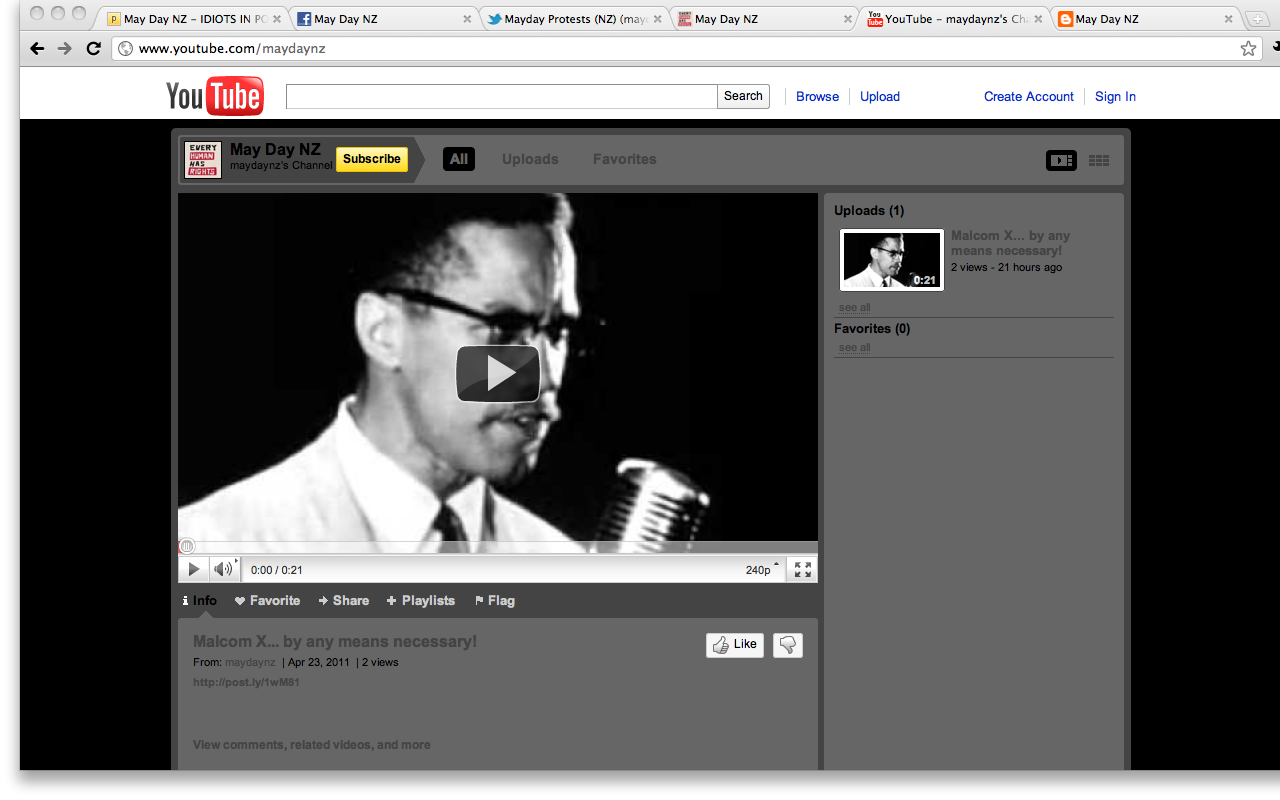The height and width of the screenshot is (800, 1280).
Task: Switch to Facebook May Day NZ tab
Action: (x=385, y=19)
